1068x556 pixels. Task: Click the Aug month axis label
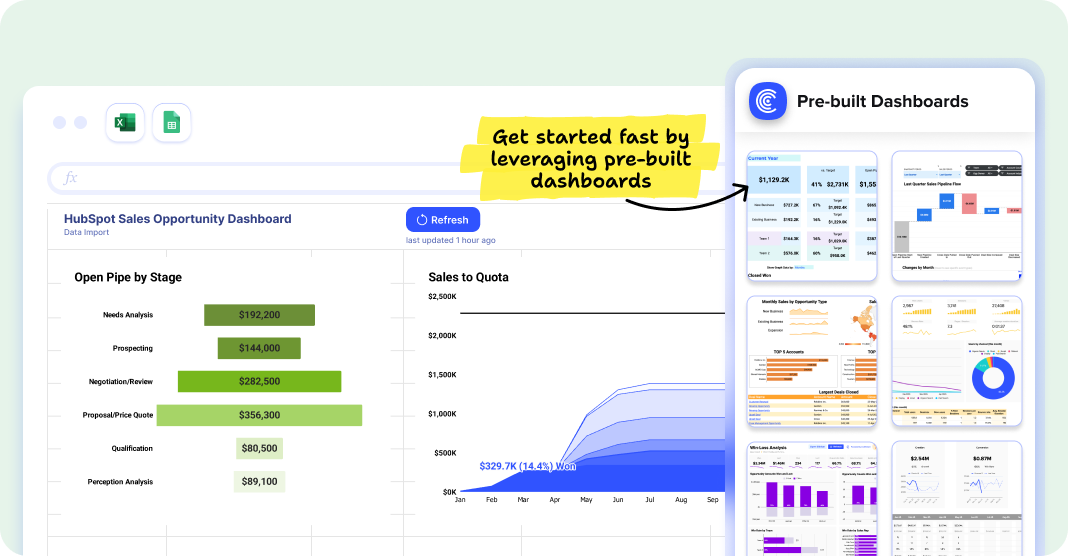[681, 499]
